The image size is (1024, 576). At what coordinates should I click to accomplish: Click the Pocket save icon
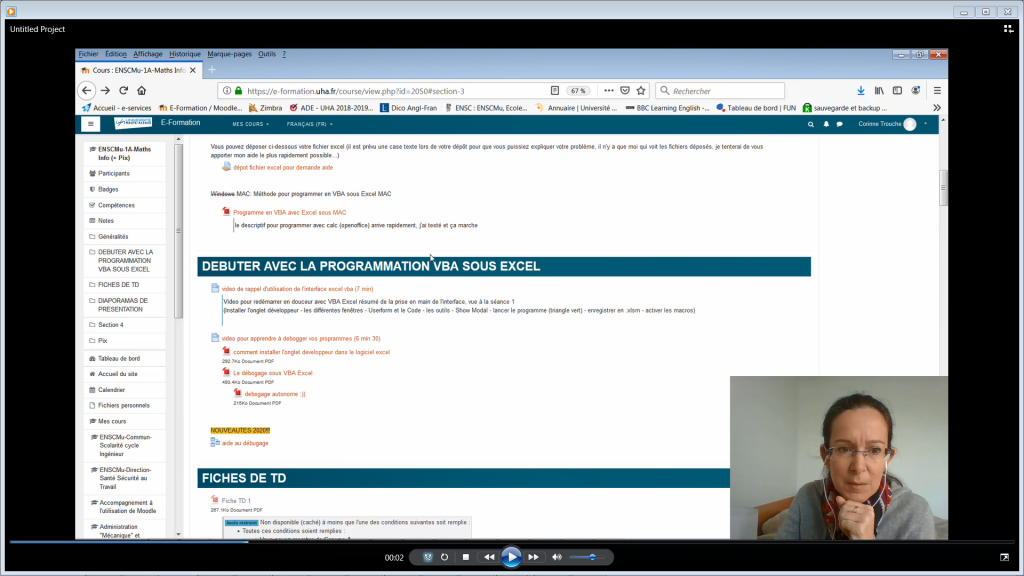(625, 91)
